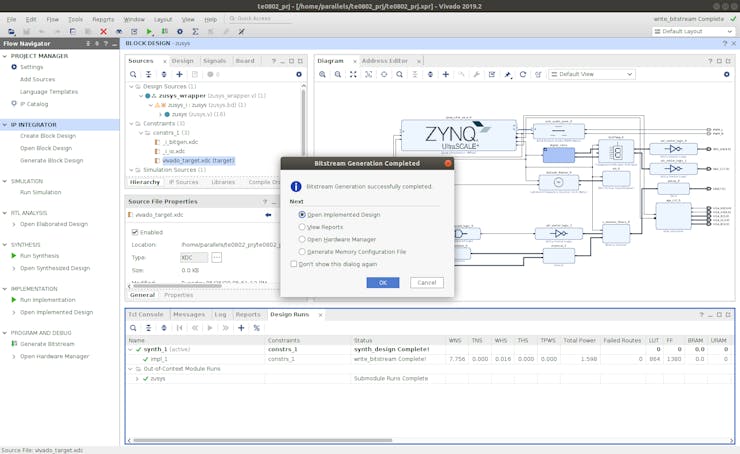This screenshot has width=740, height=454.
Task: Click the green Run Synthesis/Implementation toolbar arrow
Action: (150, 32)
